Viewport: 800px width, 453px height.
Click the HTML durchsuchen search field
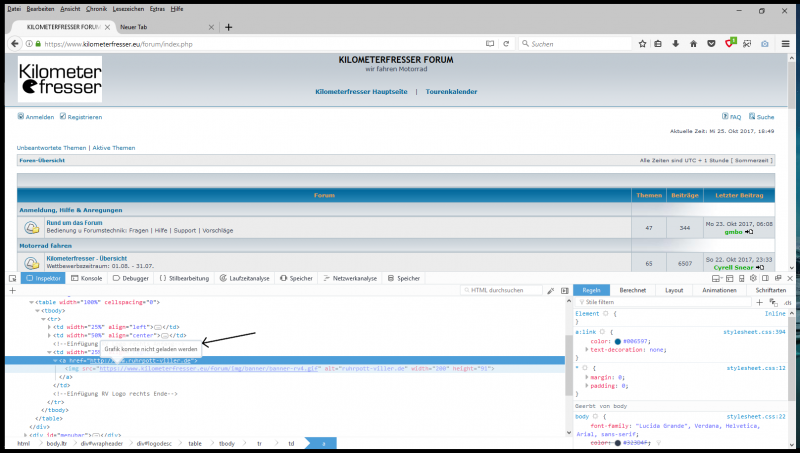505,290
